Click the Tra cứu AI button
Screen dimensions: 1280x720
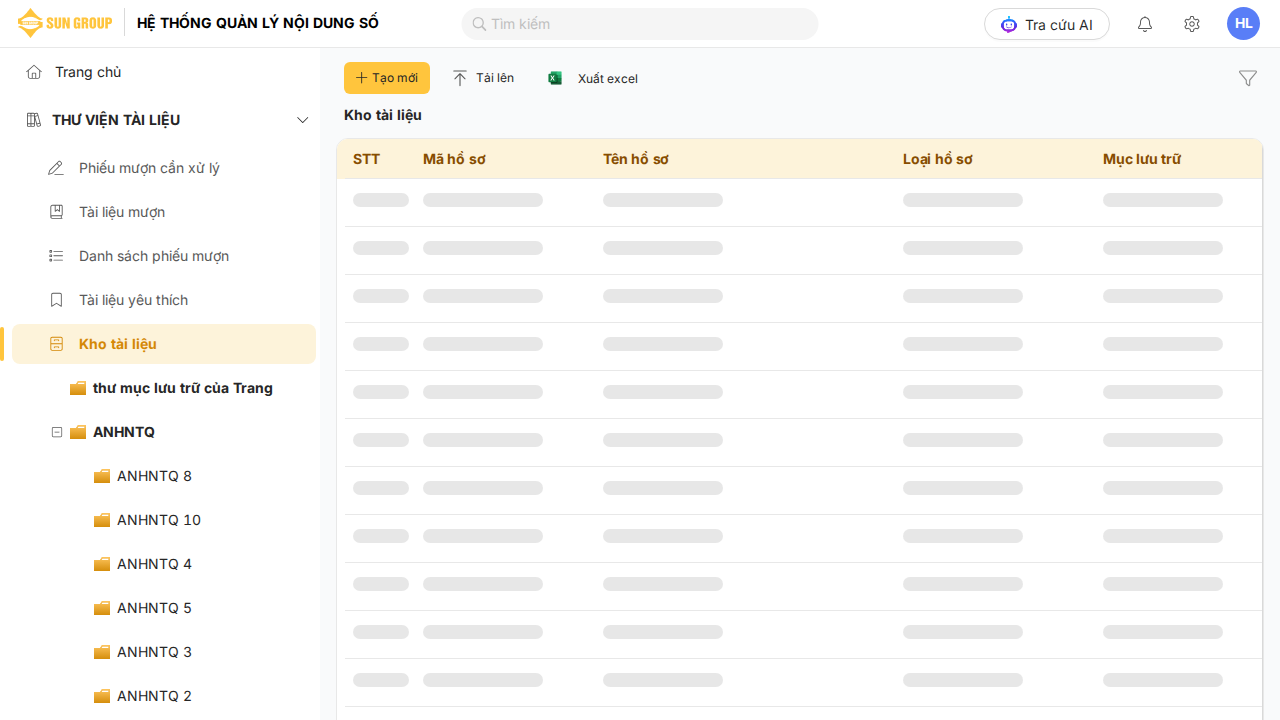click(x=1046, y=24)
